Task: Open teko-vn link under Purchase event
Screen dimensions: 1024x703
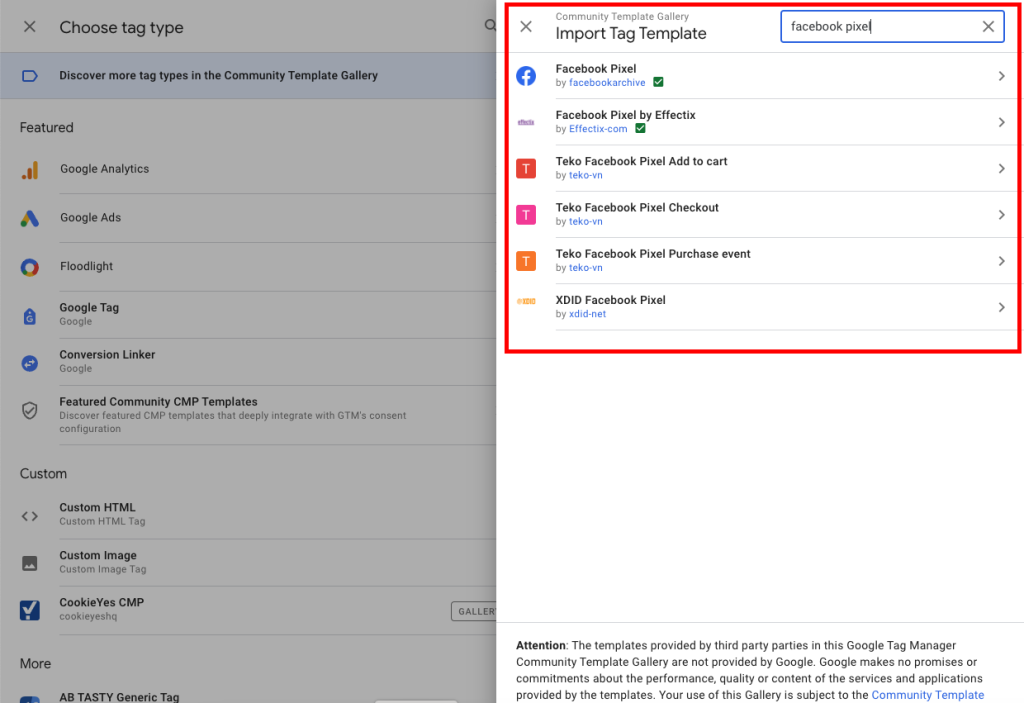Action: coord(585,268)
